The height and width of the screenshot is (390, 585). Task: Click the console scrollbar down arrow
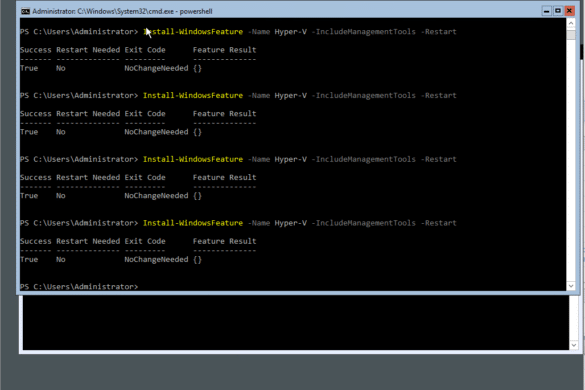(x=571, y=286)
